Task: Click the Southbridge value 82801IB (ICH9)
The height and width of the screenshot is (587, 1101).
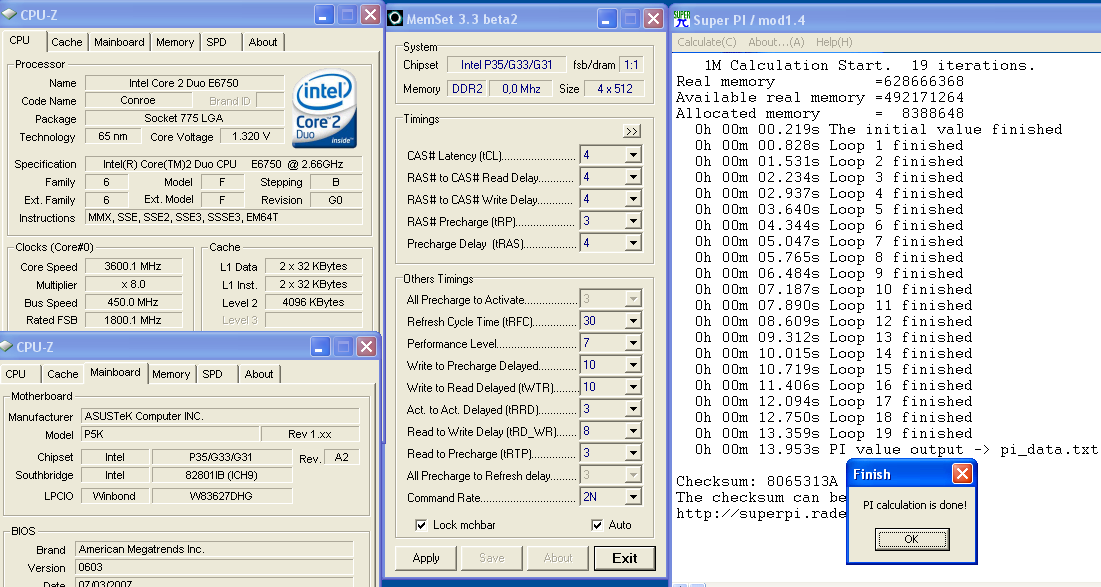Action: (x=221, y=475)
